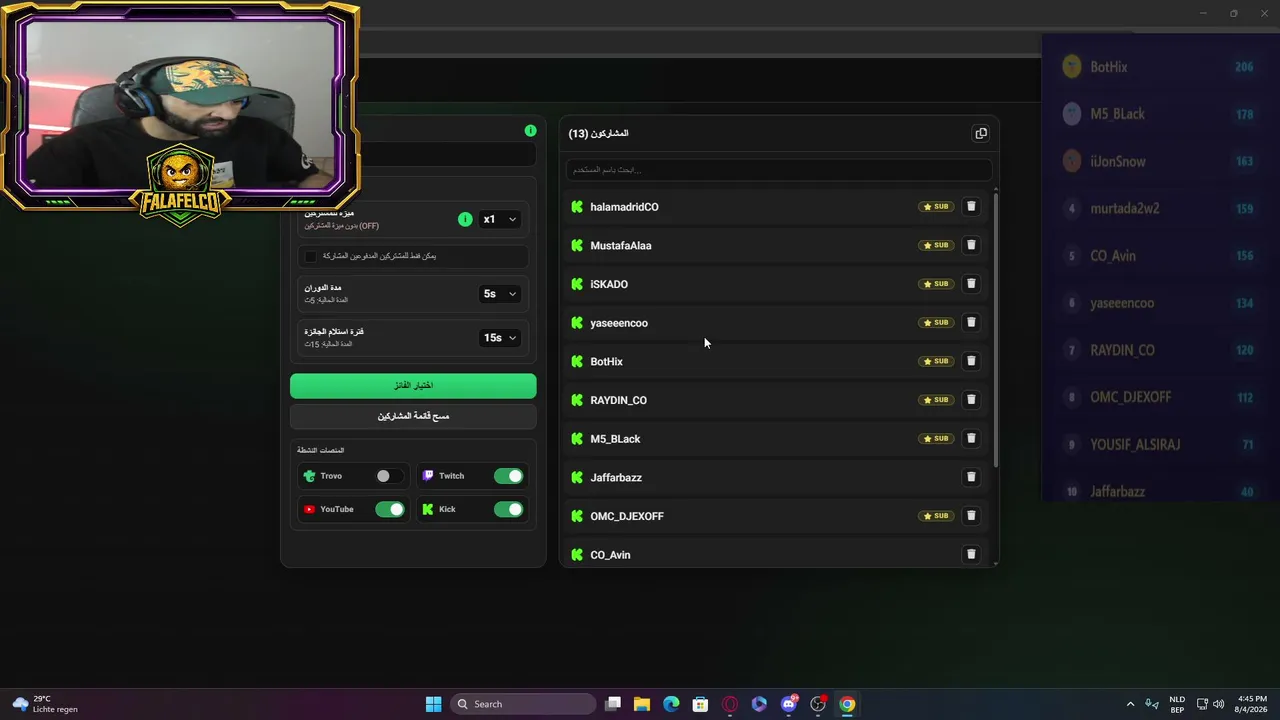Select participant name yaseeencoo
1280x720 pixels.
(x=619, y=323)
